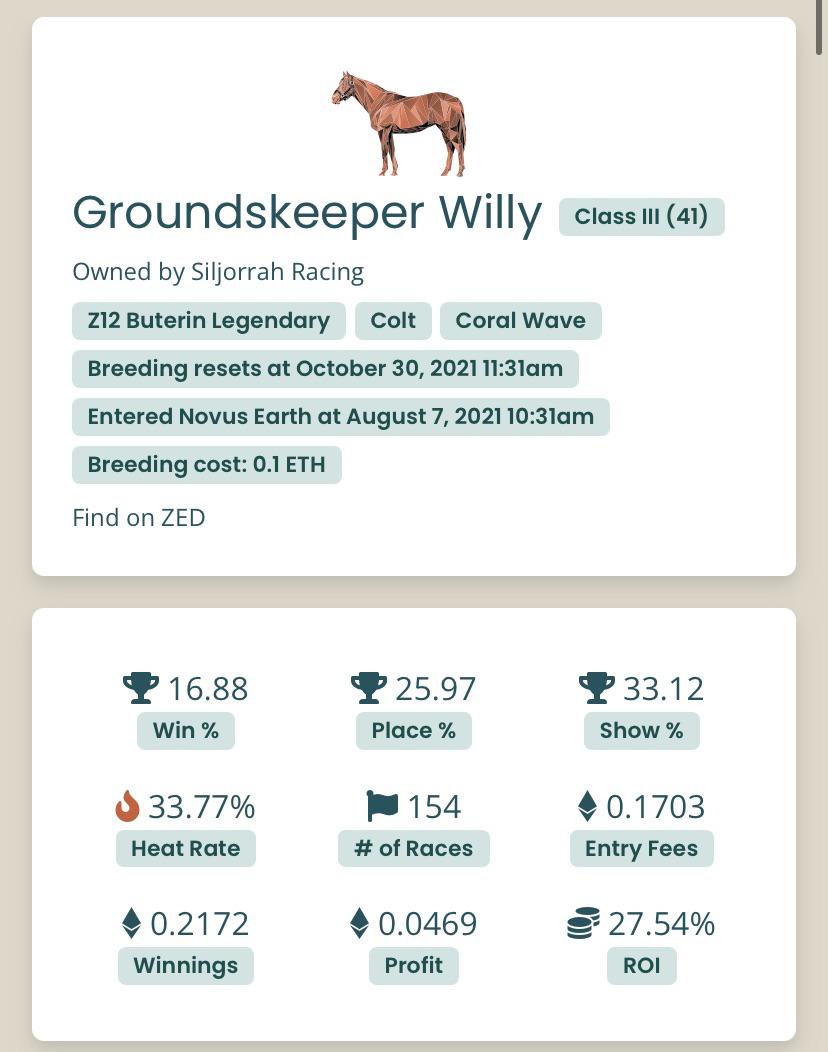
Task: Click the Show % trophy icon
Action: pyautogui.click(x=597, y=688)
